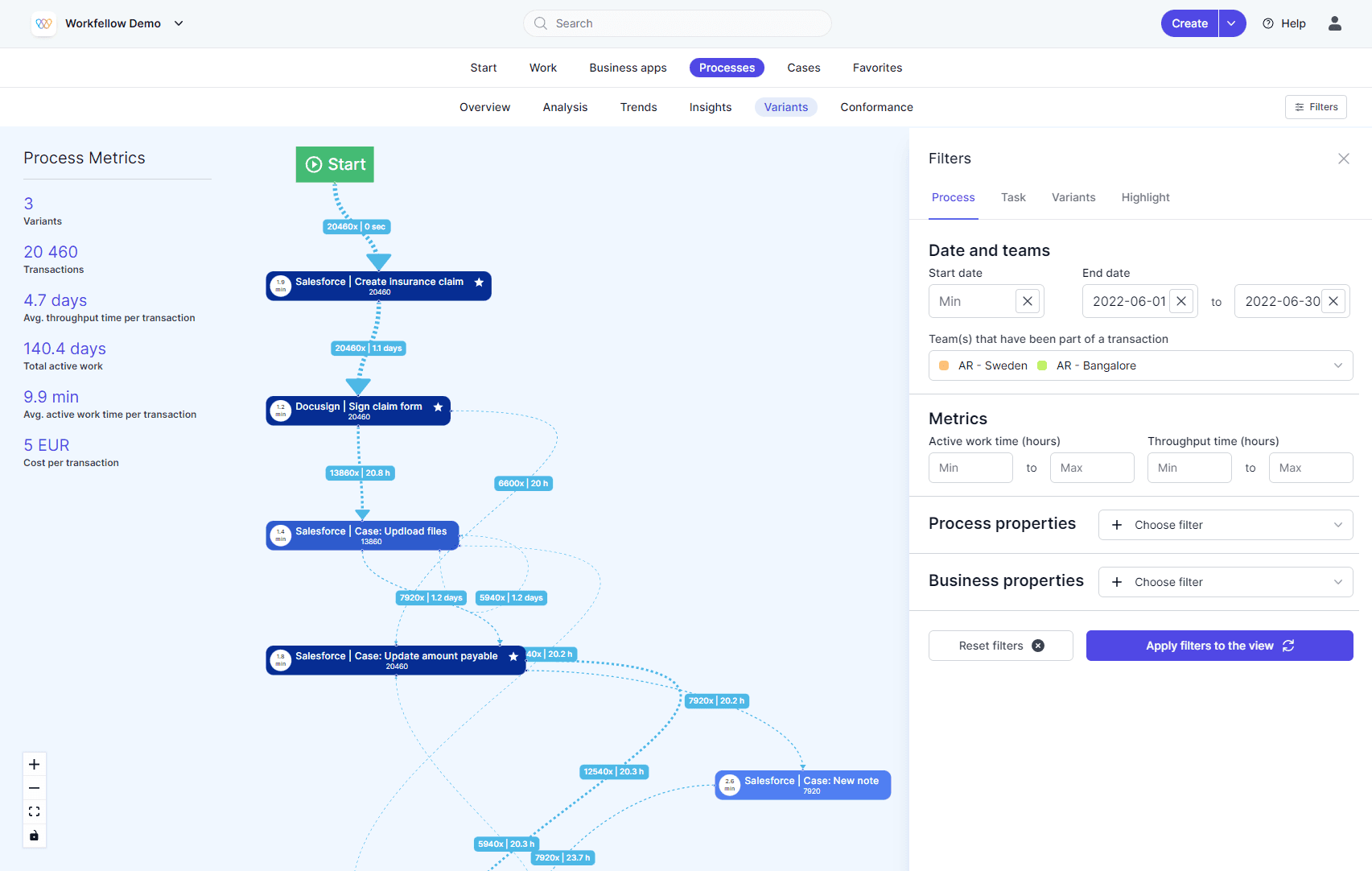Open the Favorites menu item
1372x871 pixels.
(x=877, y=68)
